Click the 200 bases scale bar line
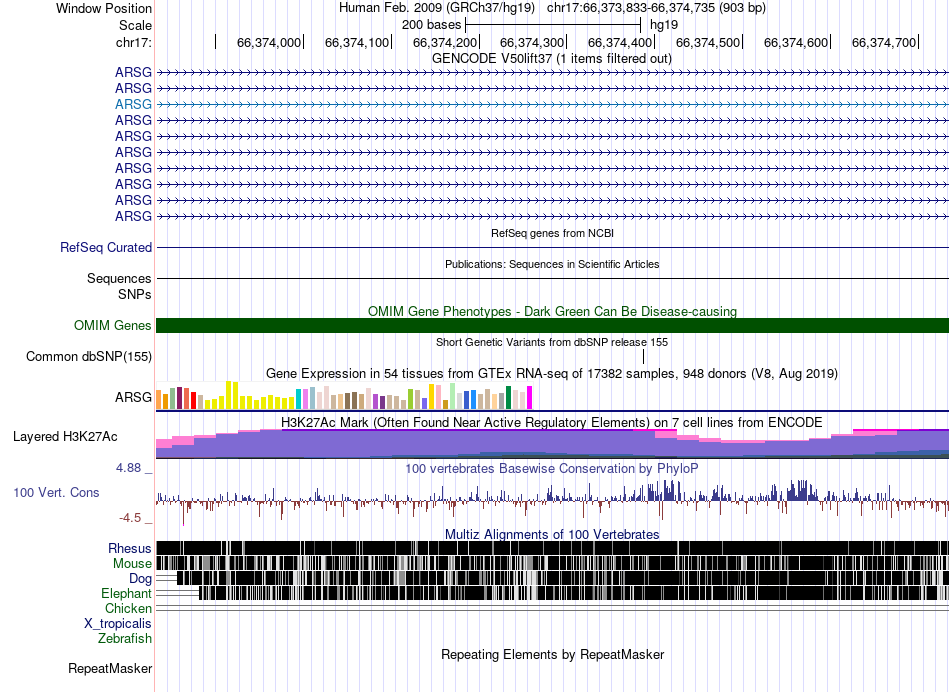This screenshot has height=692, width=950. (x=553, y=25)
